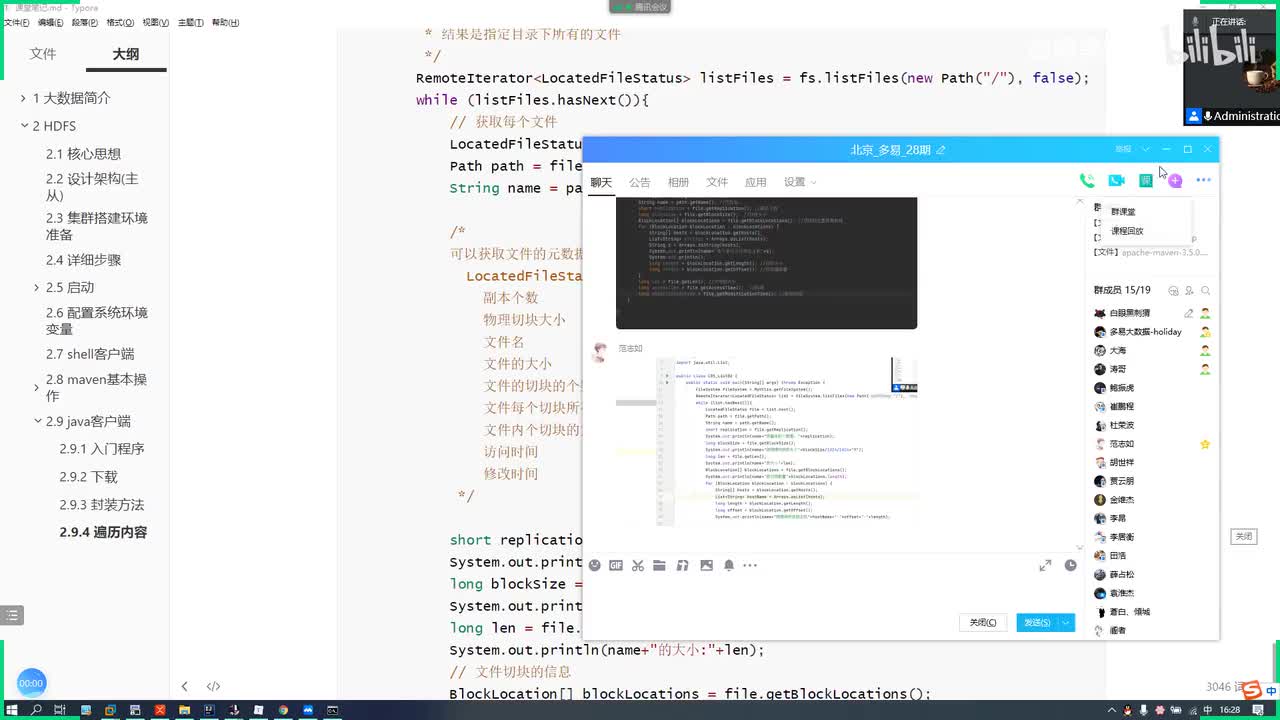Edit the group name 北京_多易_28期 pencil icon
1280x720 pixels.
click(x=941, y=150)
